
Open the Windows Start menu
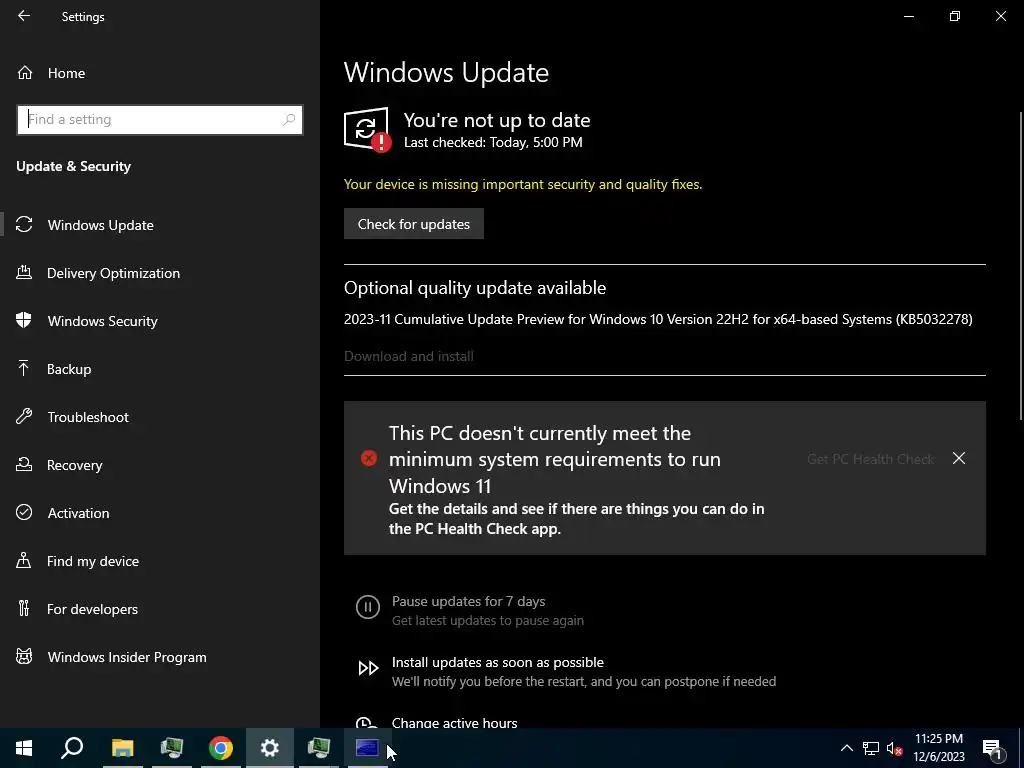(x=24, y=748)
